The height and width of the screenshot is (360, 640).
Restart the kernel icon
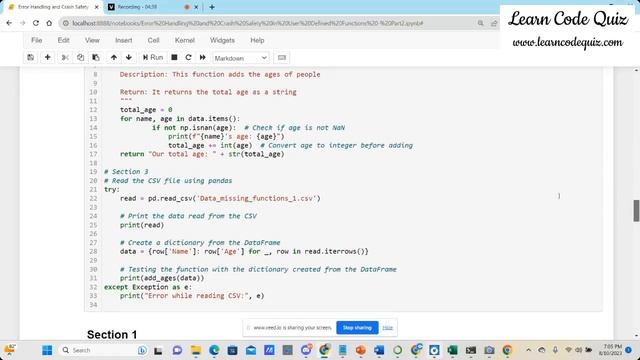click(x=188, y=58)
